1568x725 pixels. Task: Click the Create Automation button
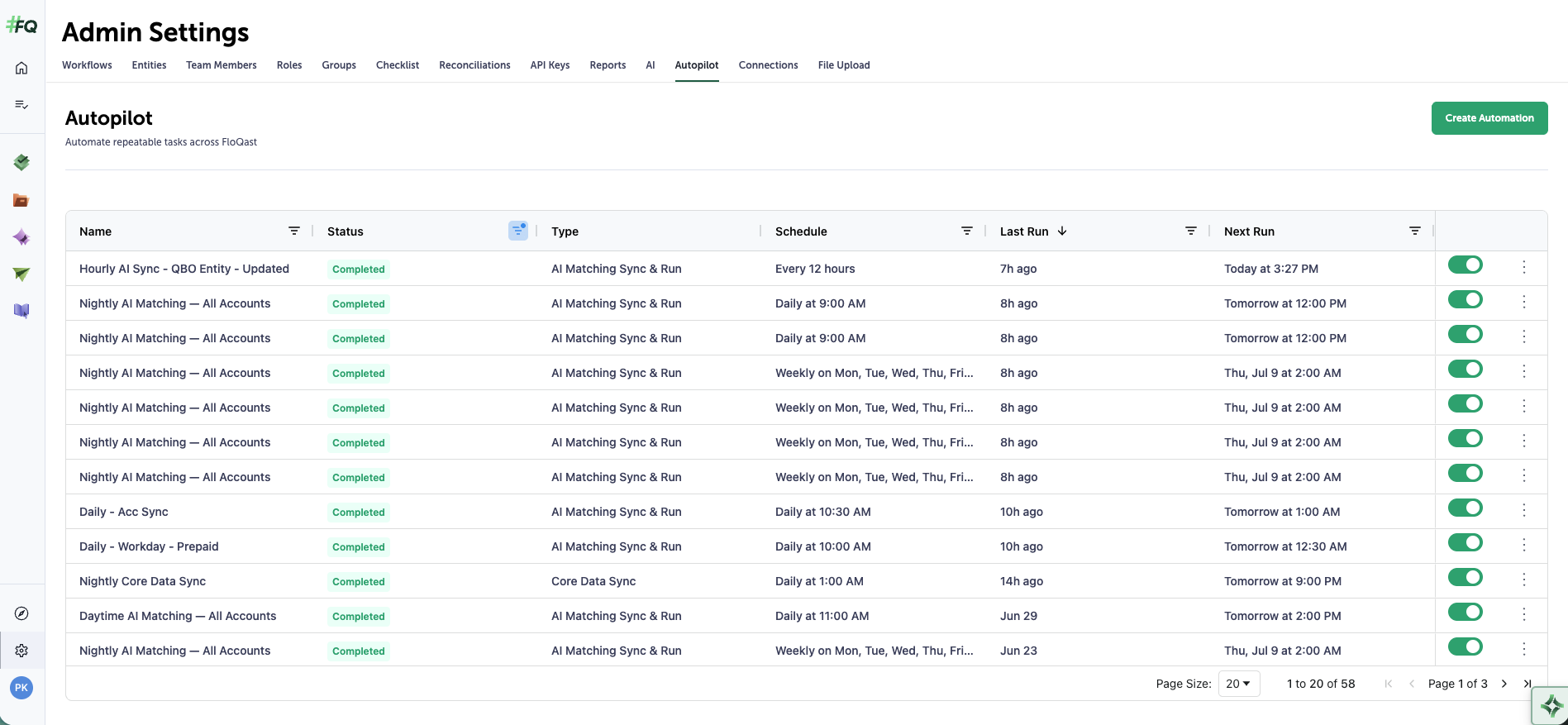click(x=1489, y=118)
